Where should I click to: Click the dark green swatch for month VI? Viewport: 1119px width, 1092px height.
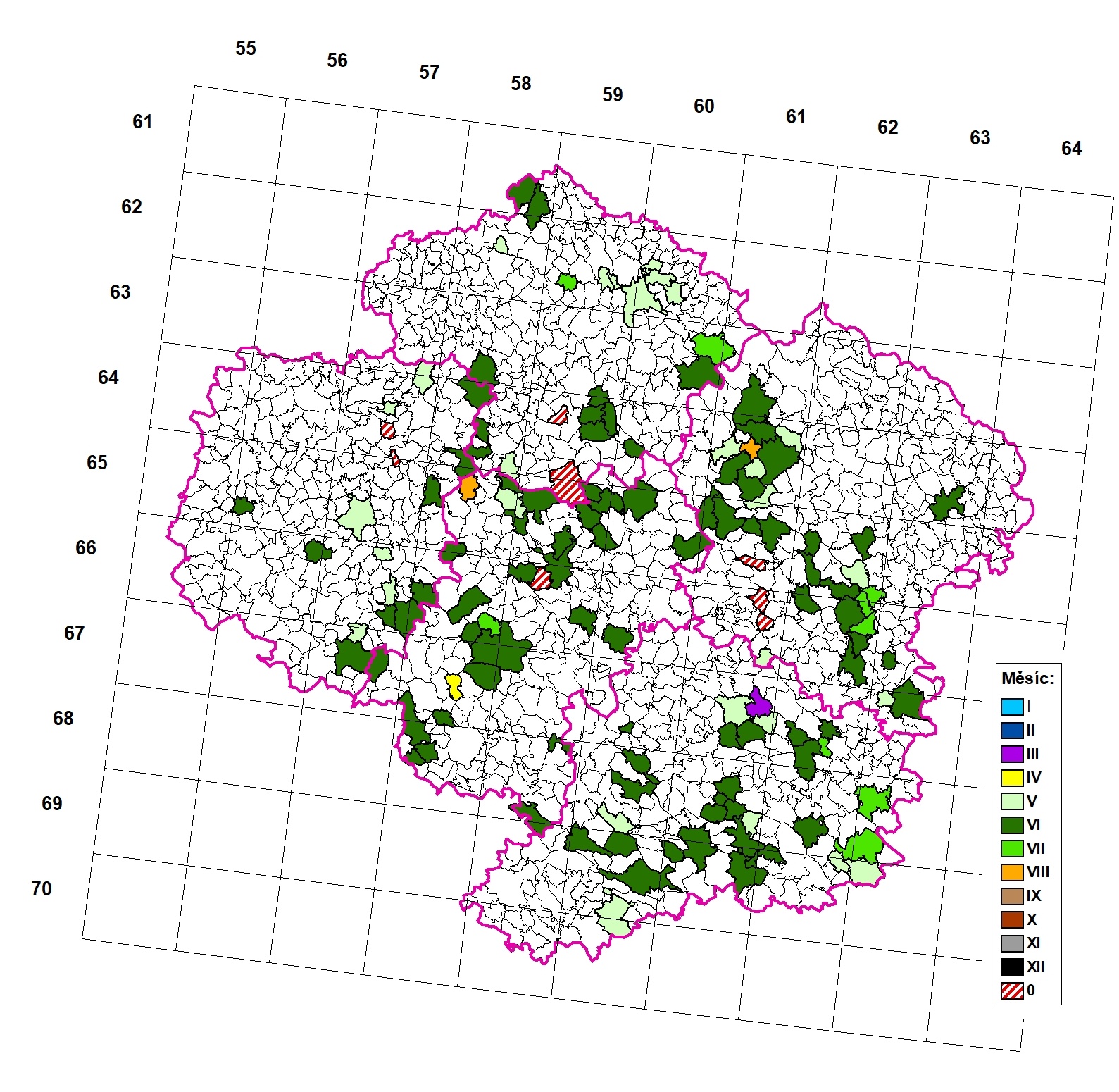coord(1012,825)
